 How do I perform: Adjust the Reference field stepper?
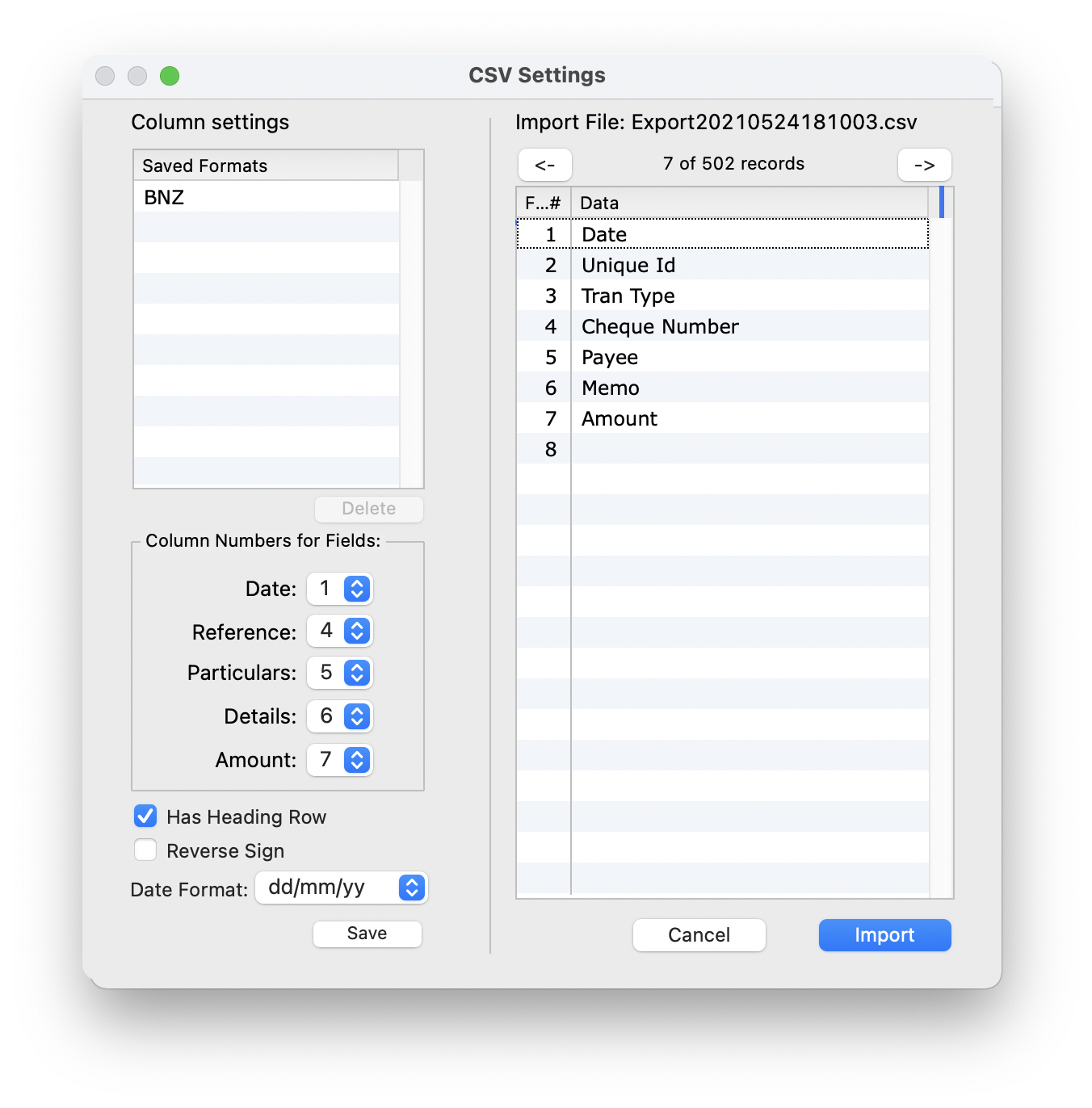click(355, 632)
